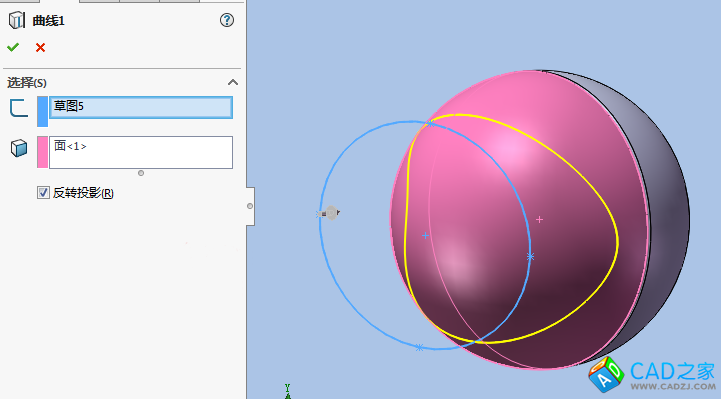Click the pink swatch beside 面<1>
The height and width of the screenshot is (399, 721).
pos(42,152)
